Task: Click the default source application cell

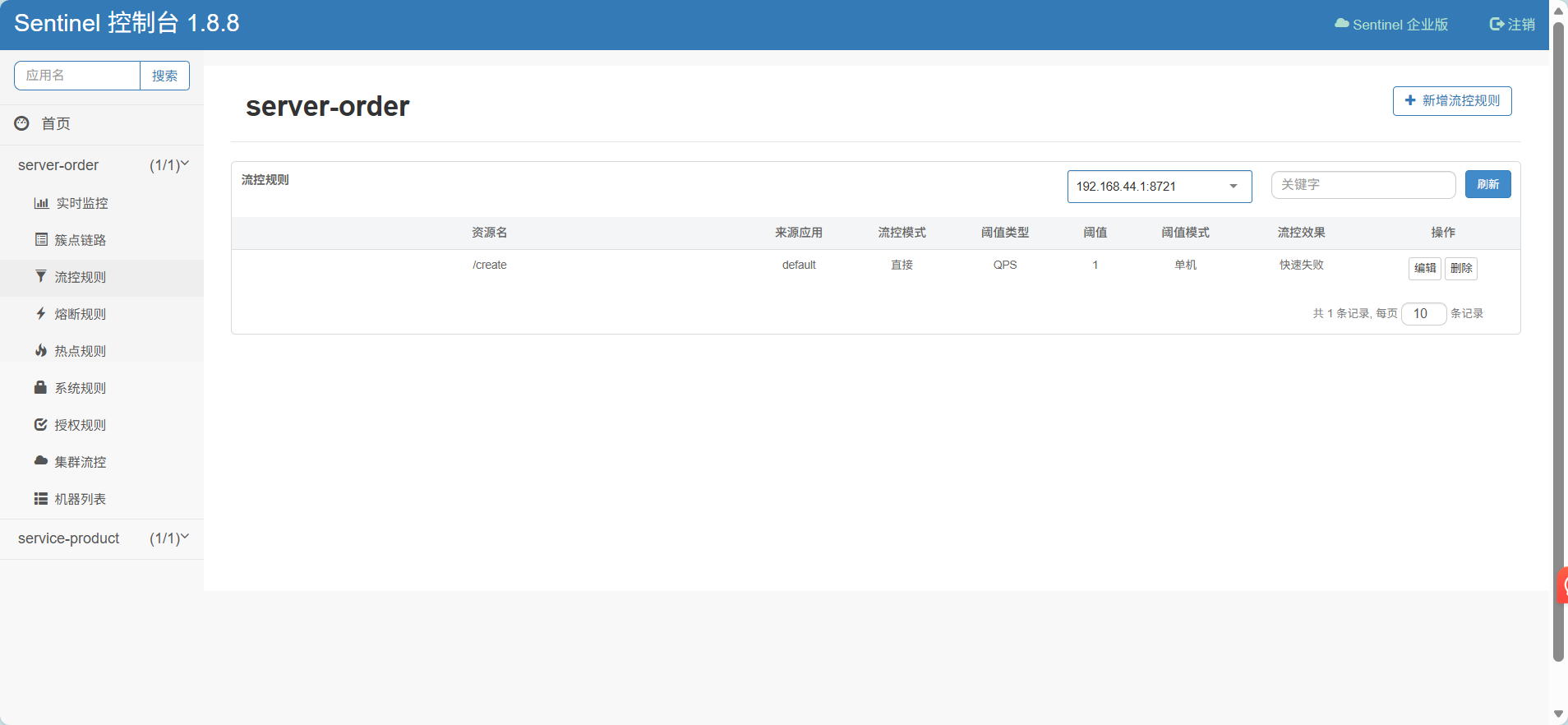Action: [x=799, y=265]
